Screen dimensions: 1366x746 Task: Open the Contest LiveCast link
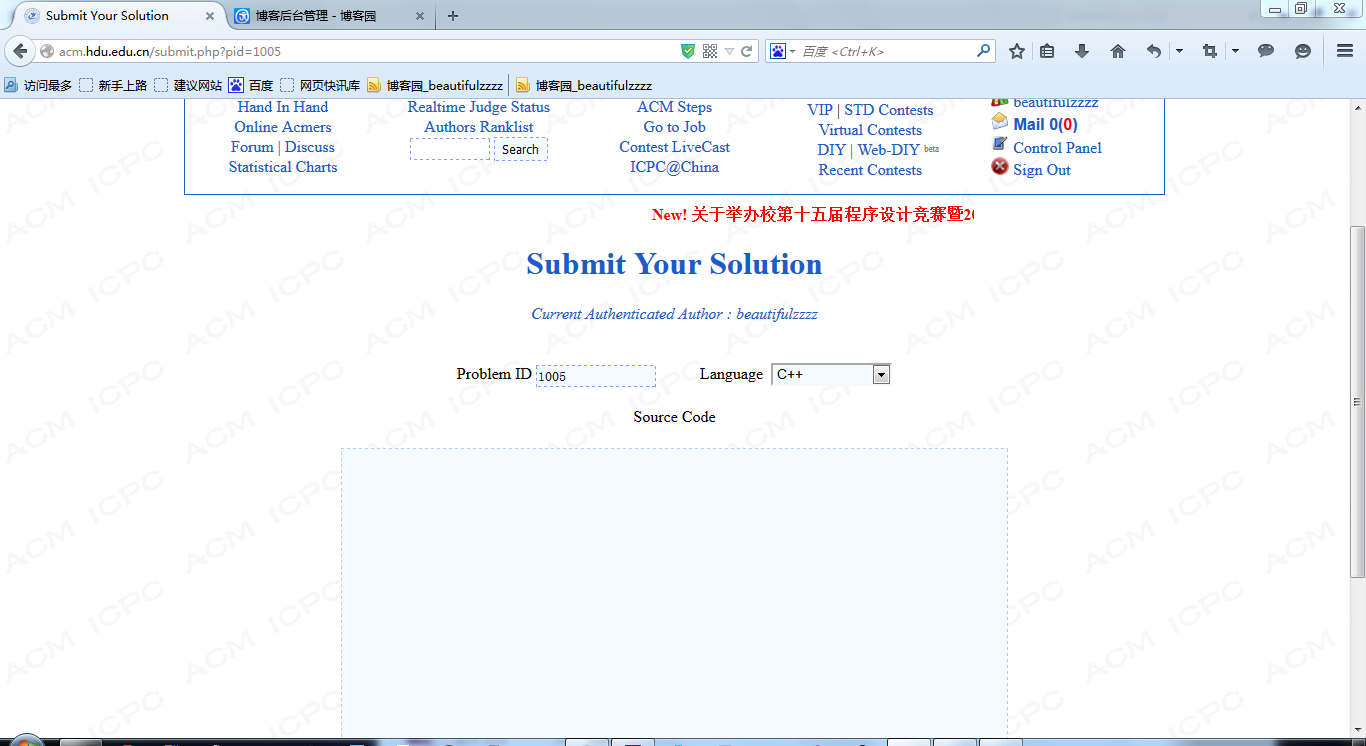point(675,147)
